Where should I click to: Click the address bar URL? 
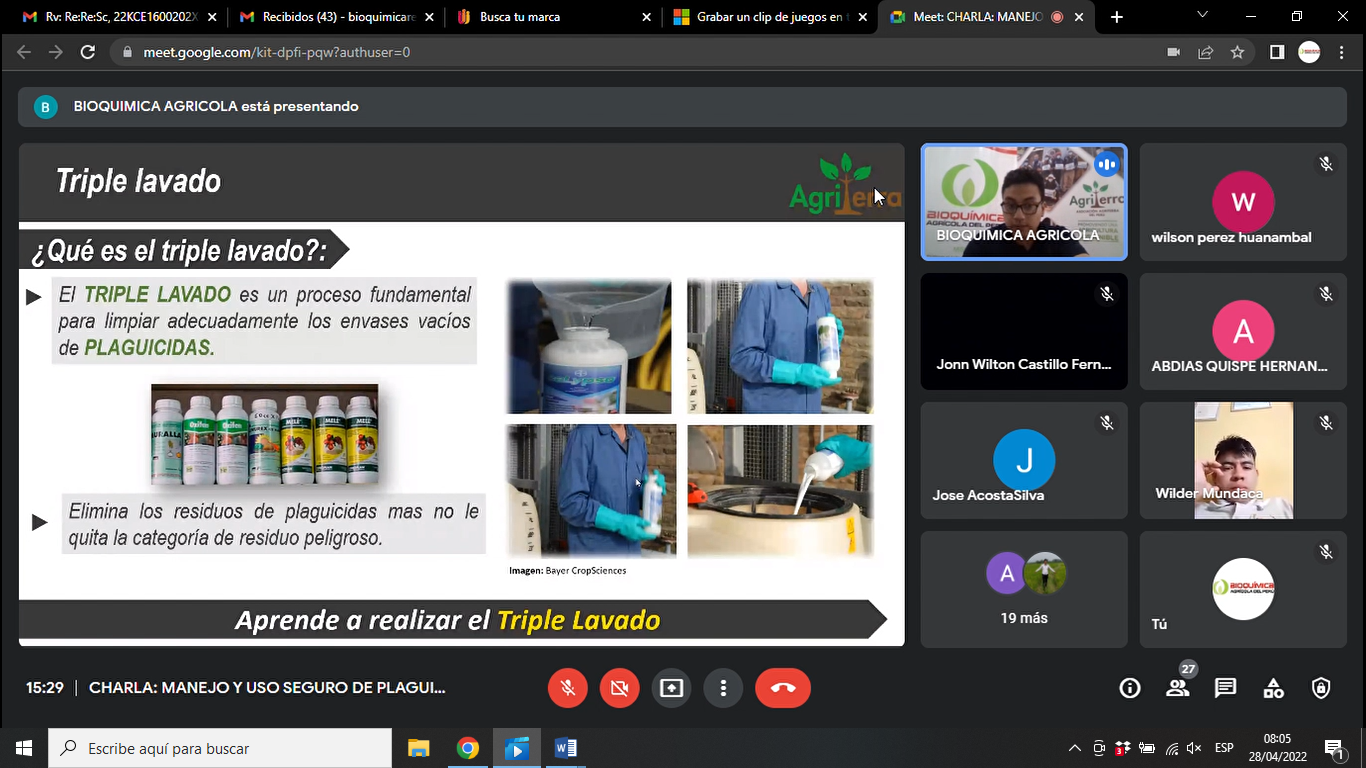[x=276, y=52]
